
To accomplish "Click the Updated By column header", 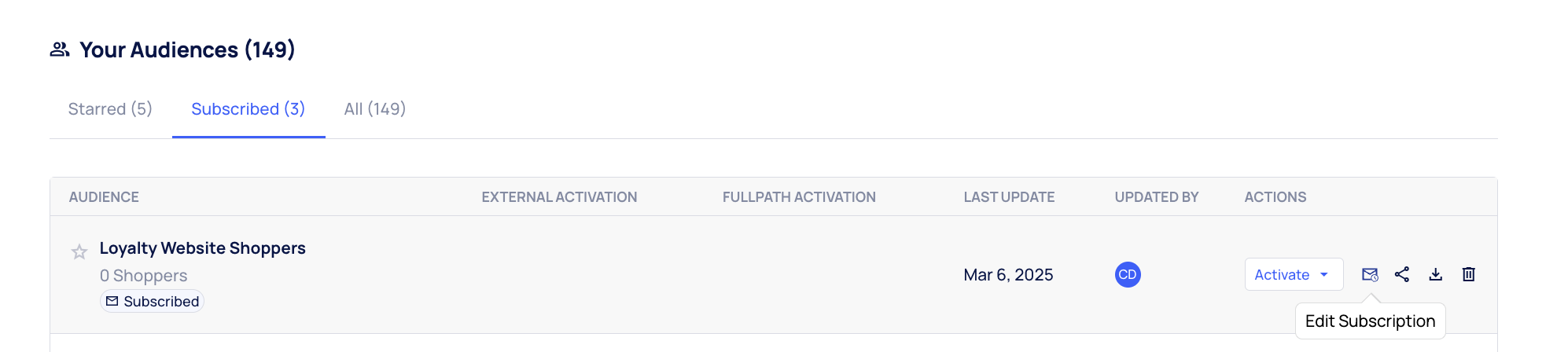I will pos(1156,197).
